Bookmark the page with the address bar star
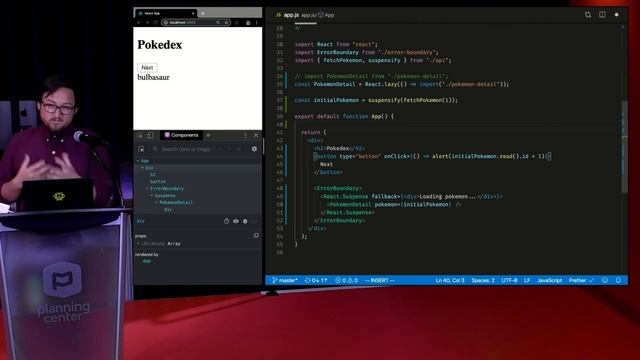This screenshot has height=360, width=640. click(x=226, y=22)
